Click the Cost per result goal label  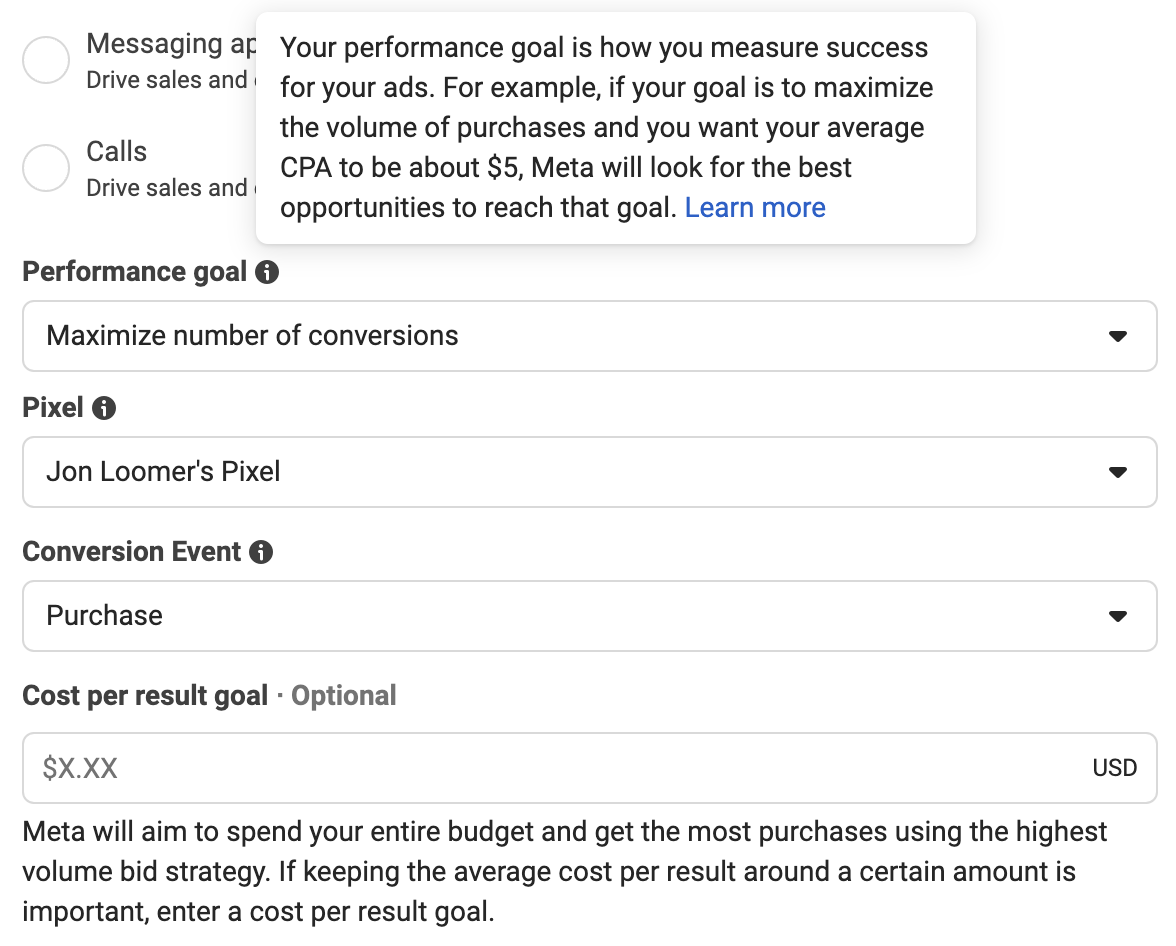pos(145,695)
